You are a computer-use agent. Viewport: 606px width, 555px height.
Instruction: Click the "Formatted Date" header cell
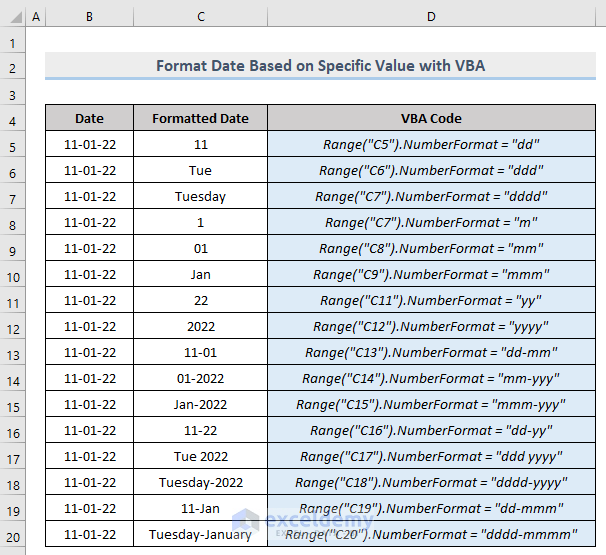200,119
